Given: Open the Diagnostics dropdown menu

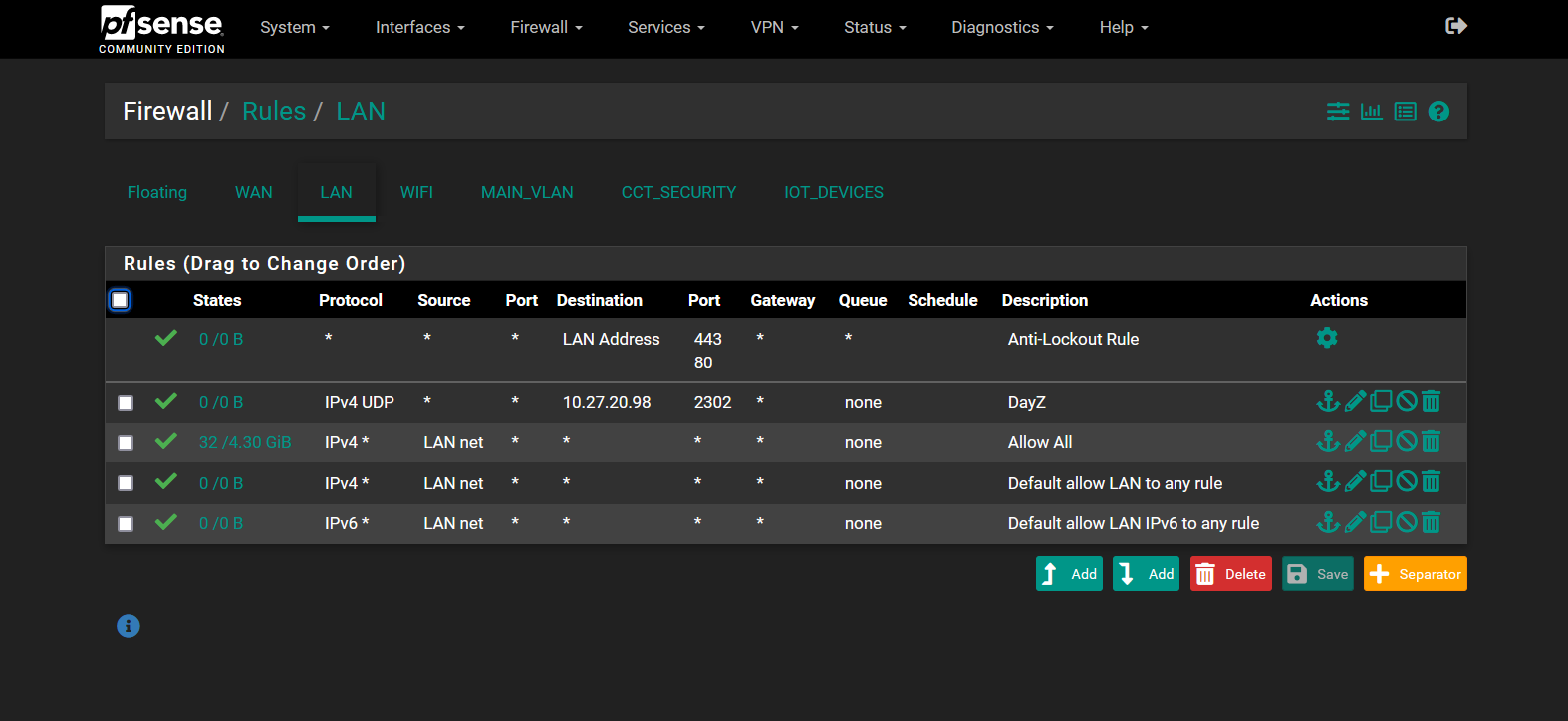Looking at the screenshot, I should point(1003,28).
